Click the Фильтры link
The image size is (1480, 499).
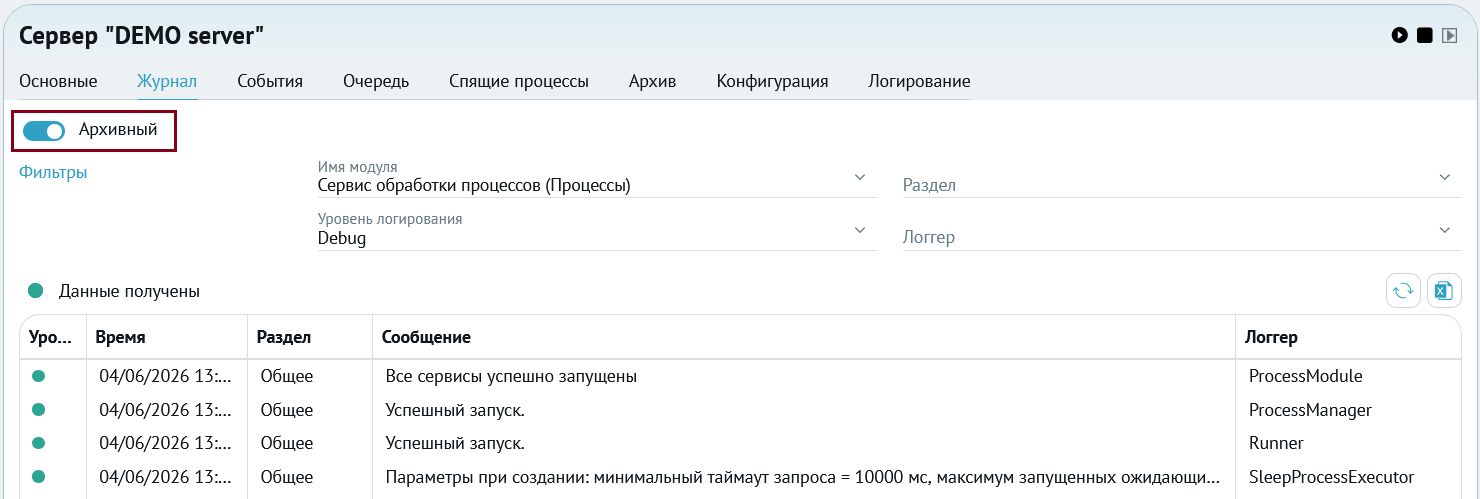click(53, 172)
